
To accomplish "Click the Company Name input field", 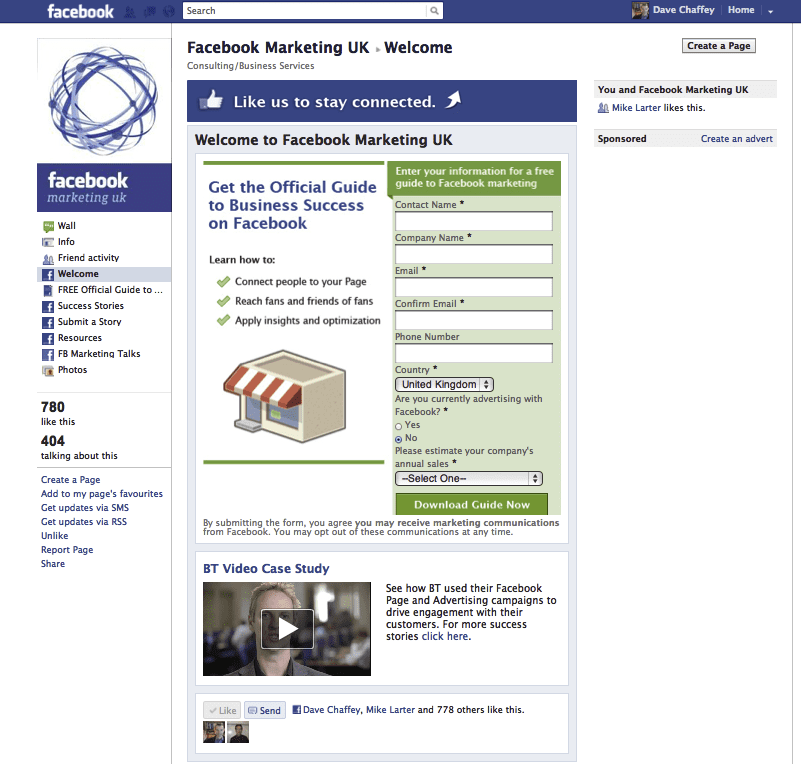I will 474,254.
